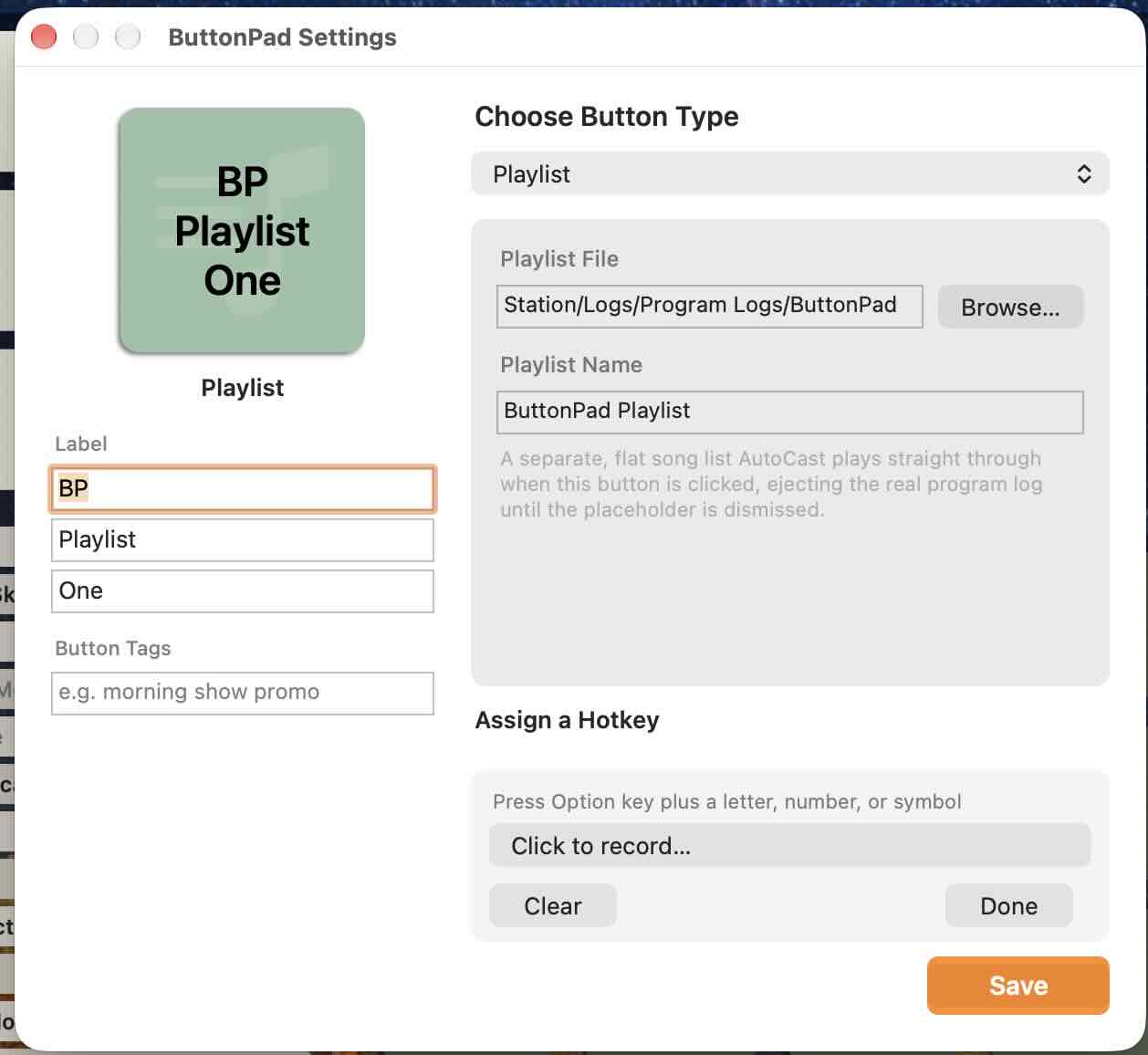Click the Assign a Hotkey heading
Screen dimensions: 1148x1055
567,720
